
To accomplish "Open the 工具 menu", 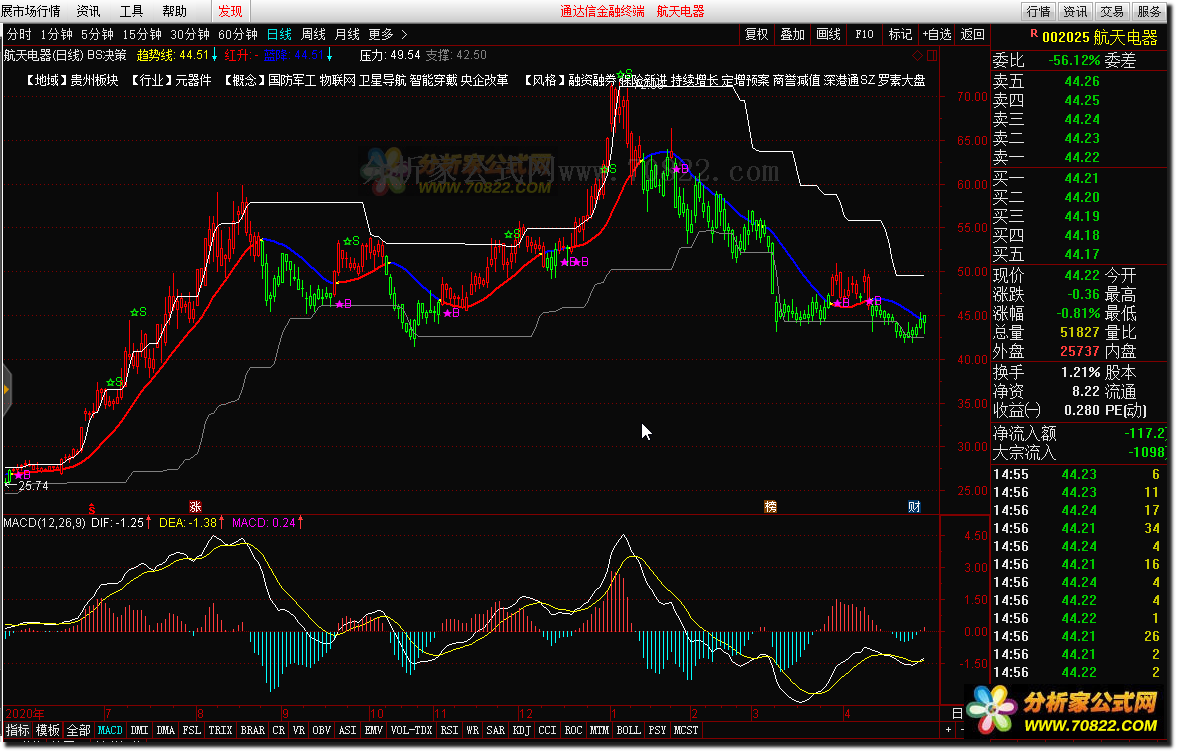I will 131,11.
